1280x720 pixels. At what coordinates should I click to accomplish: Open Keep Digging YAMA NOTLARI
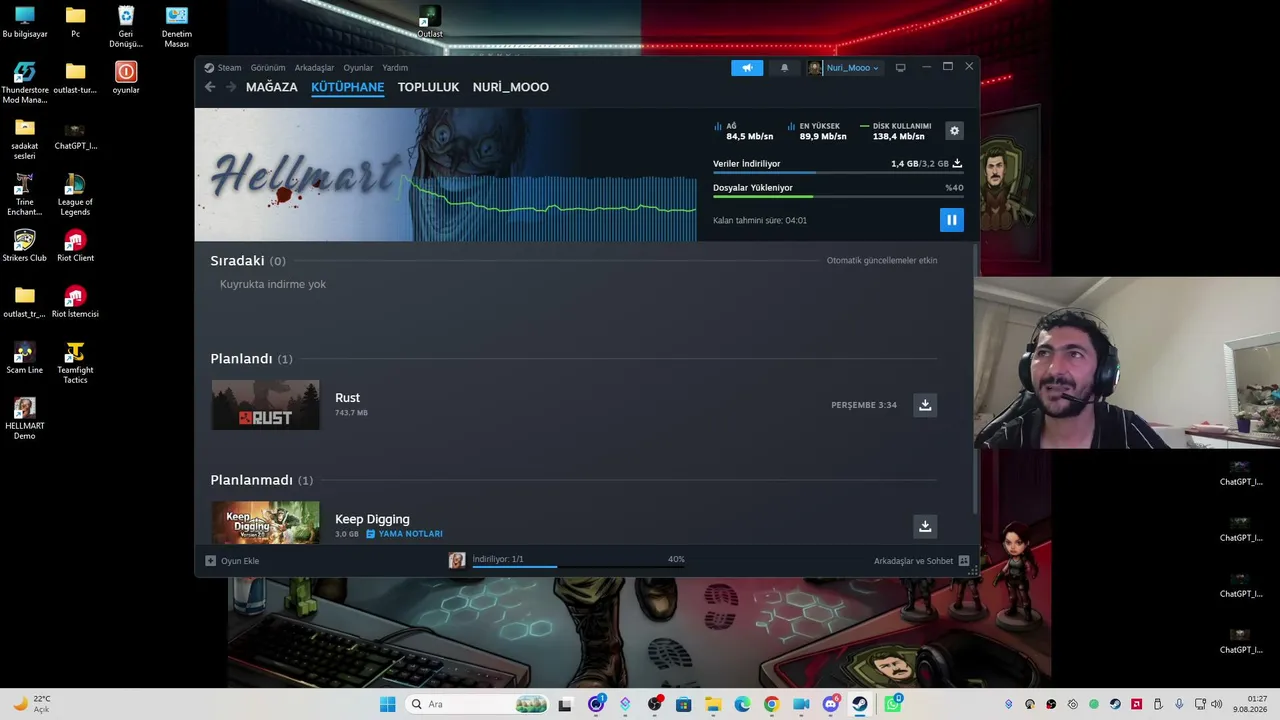(x=404, y=534)
